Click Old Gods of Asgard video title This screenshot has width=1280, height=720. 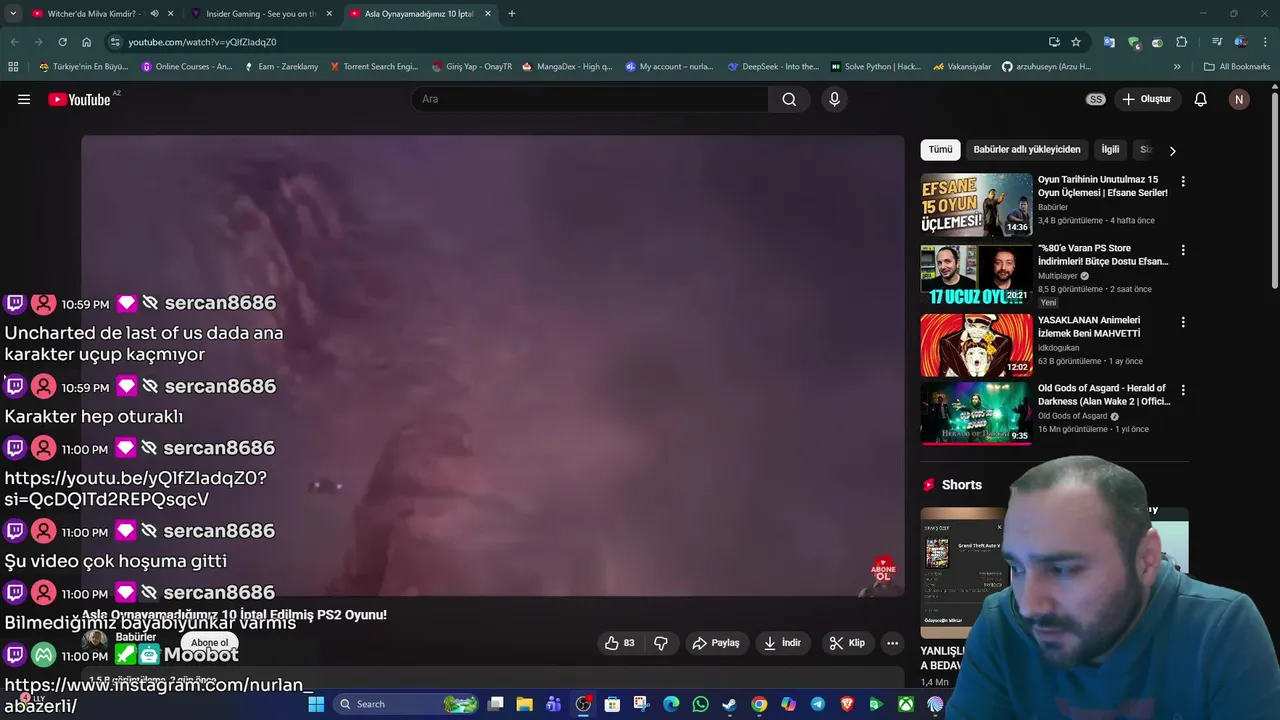pyautogui.click(x=1104, y=394)
